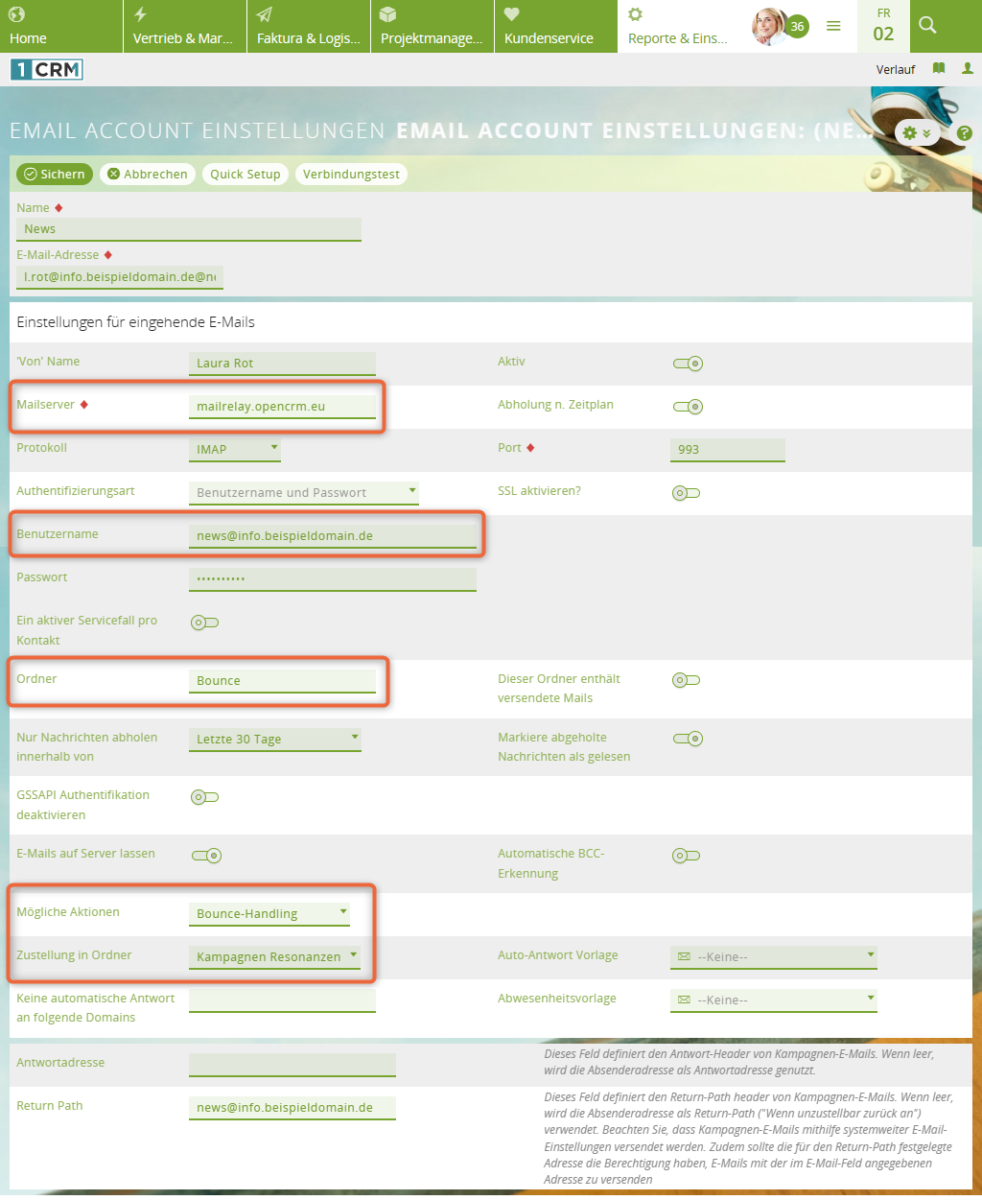Enable the SSL aktivieren toggle
This screenshot has width=982, height=1200.
(686, 492)
